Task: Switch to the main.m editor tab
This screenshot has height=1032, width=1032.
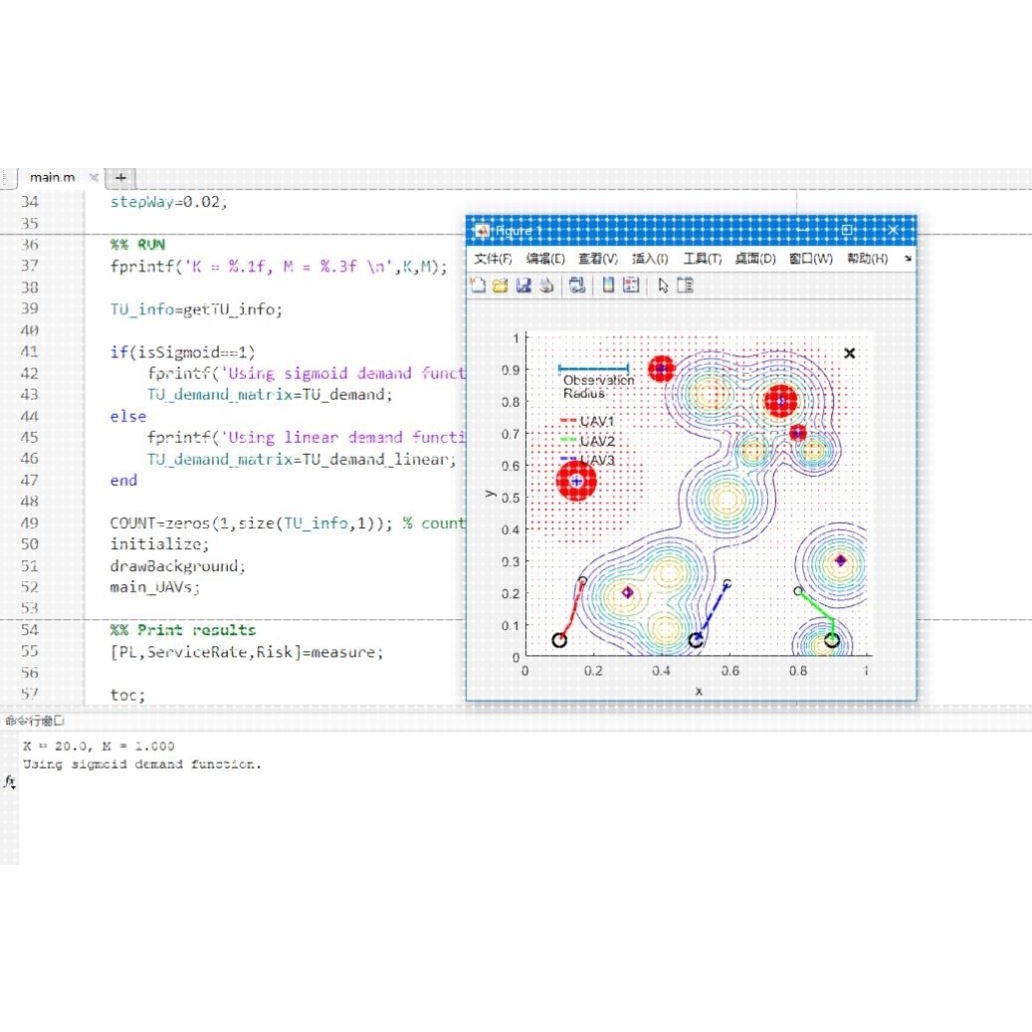Action: (x=53, y=177)
